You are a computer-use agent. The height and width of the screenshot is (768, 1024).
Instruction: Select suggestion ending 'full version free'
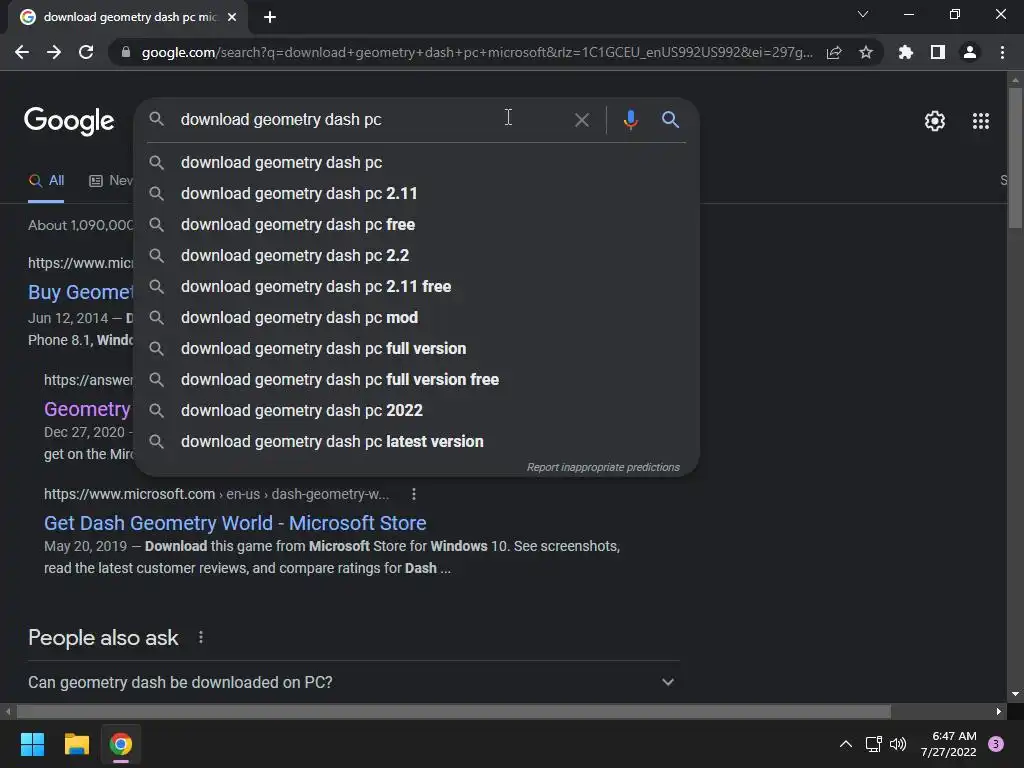click(x=417, y=379)
